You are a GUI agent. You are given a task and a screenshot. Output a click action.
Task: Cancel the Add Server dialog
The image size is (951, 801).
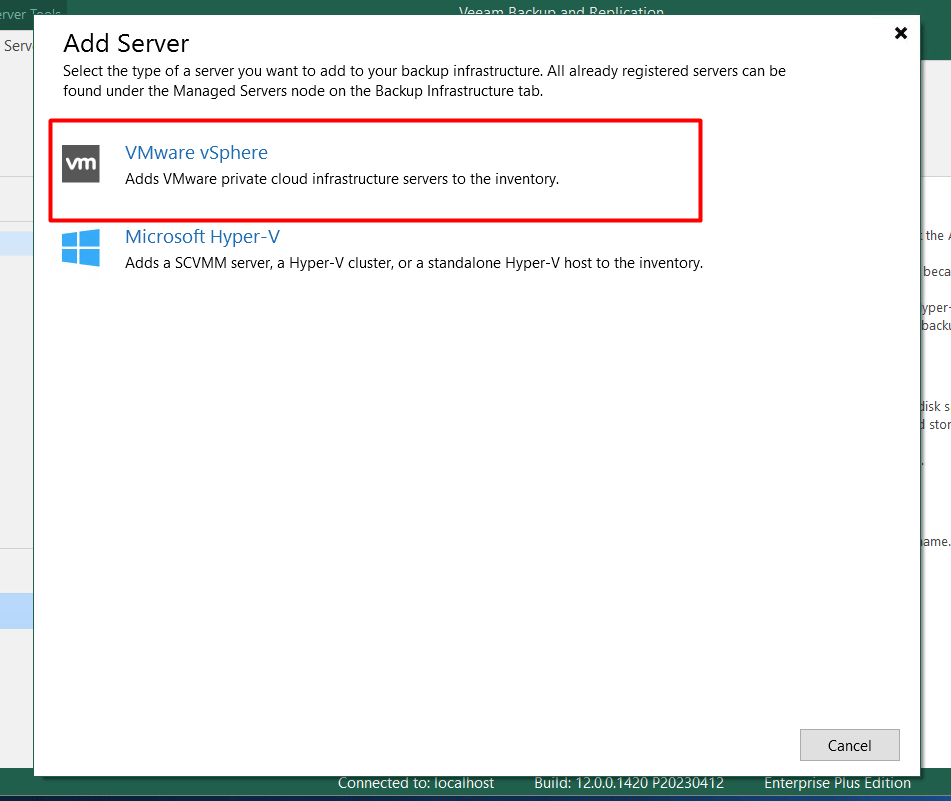pyautogui.click(x=849, y=745)
